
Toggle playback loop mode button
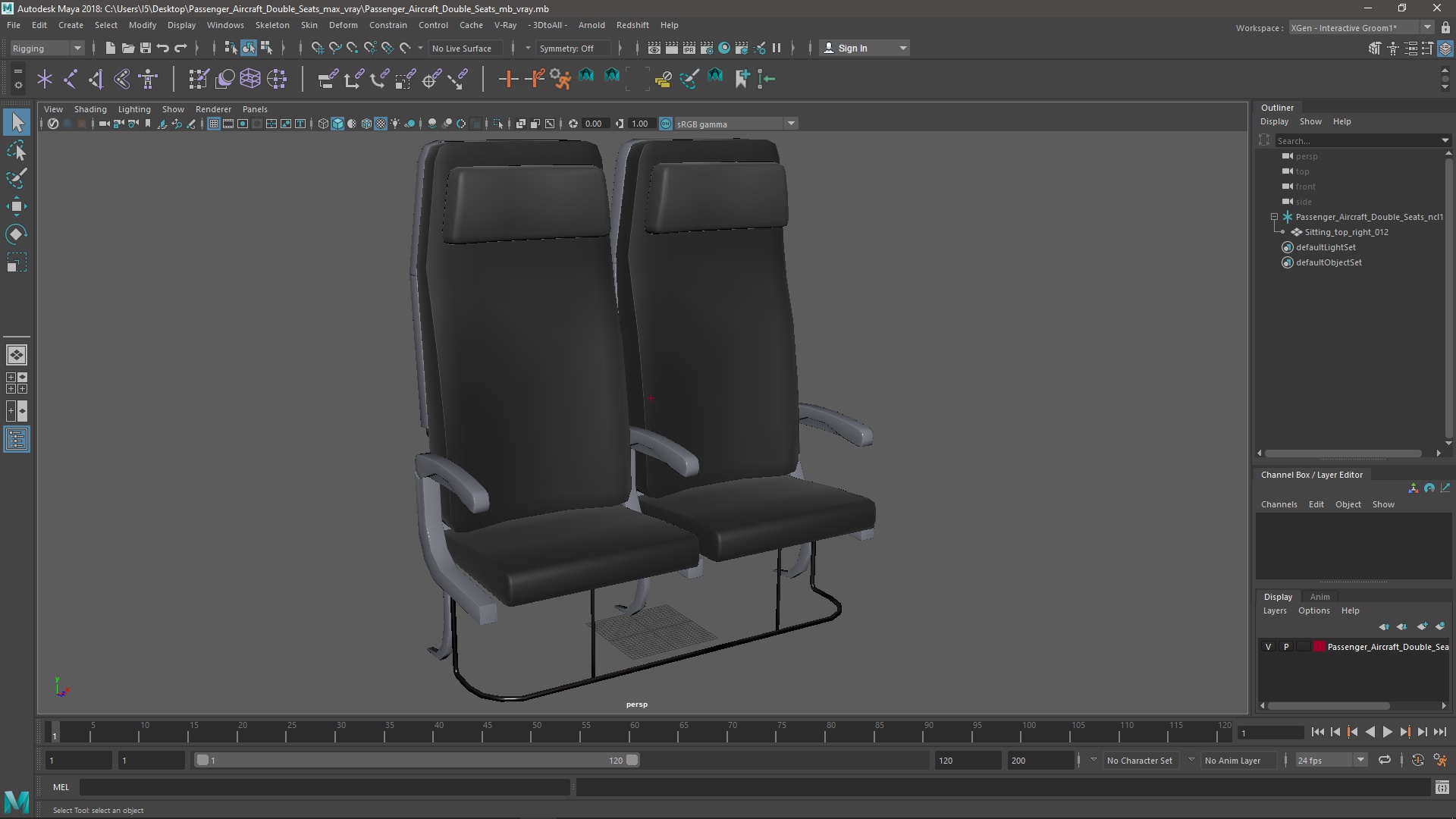pos(1385,760)
